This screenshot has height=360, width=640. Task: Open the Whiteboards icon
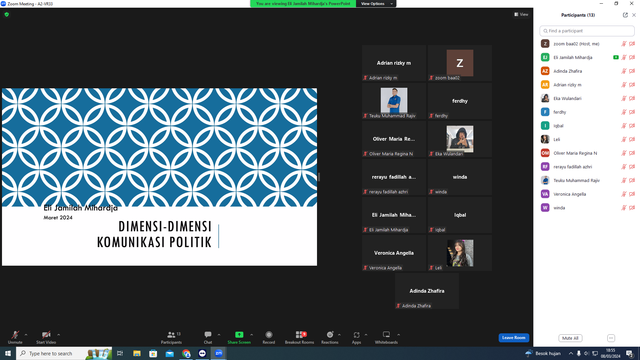tap(386, 335)
